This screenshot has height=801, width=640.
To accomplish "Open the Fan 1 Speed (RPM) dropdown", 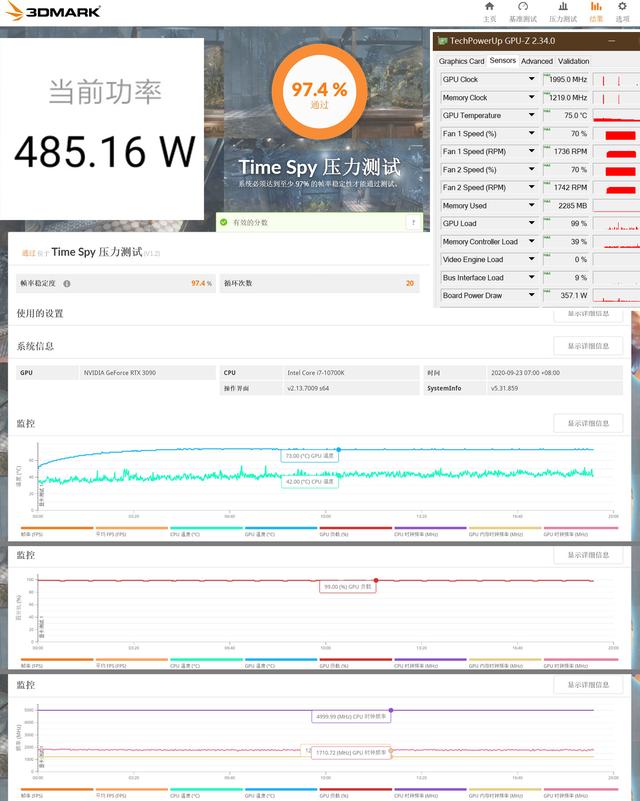I will 532,151.
